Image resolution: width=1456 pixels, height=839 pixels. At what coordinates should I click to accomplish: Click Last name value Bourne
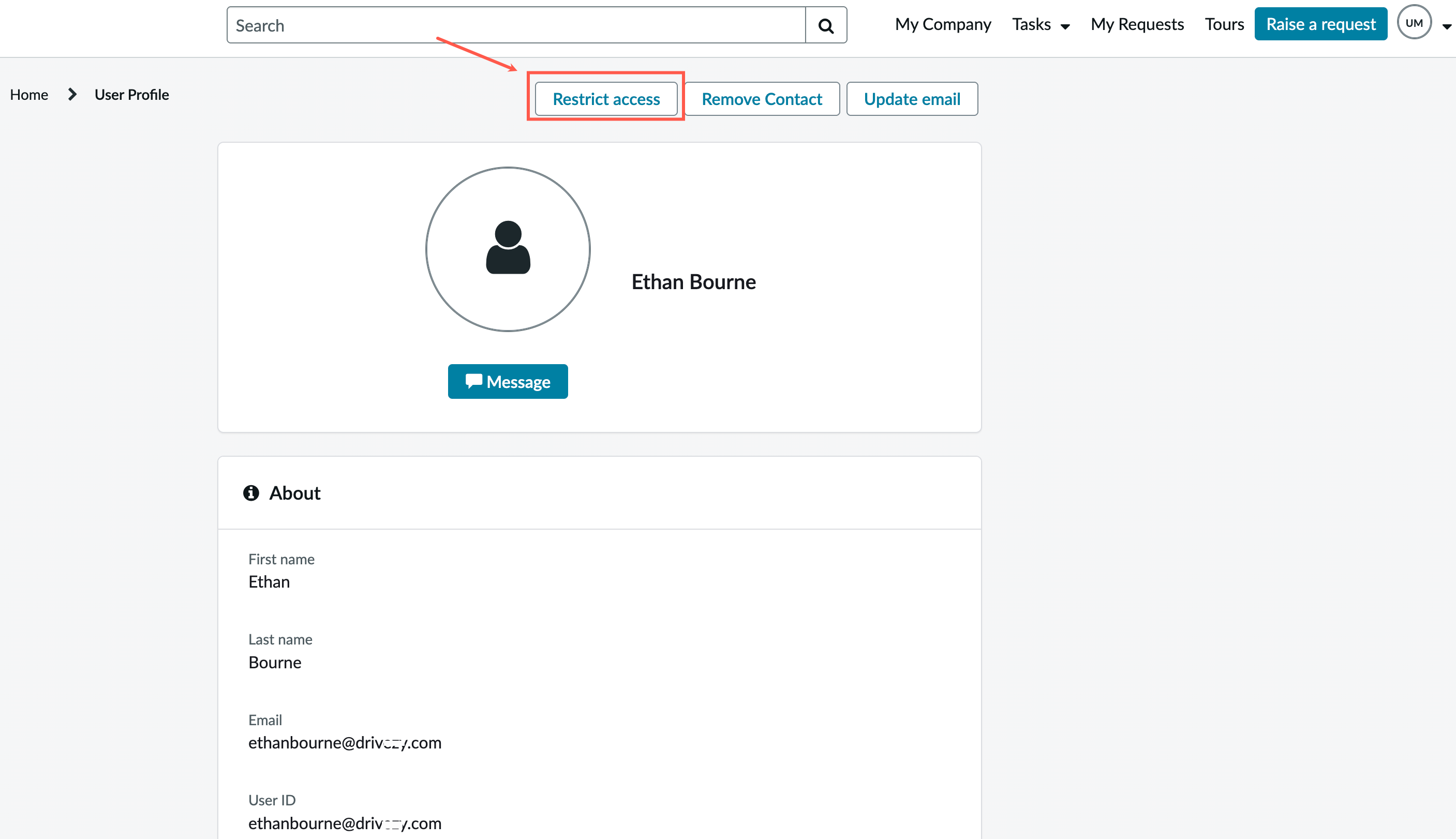point(275,663)
